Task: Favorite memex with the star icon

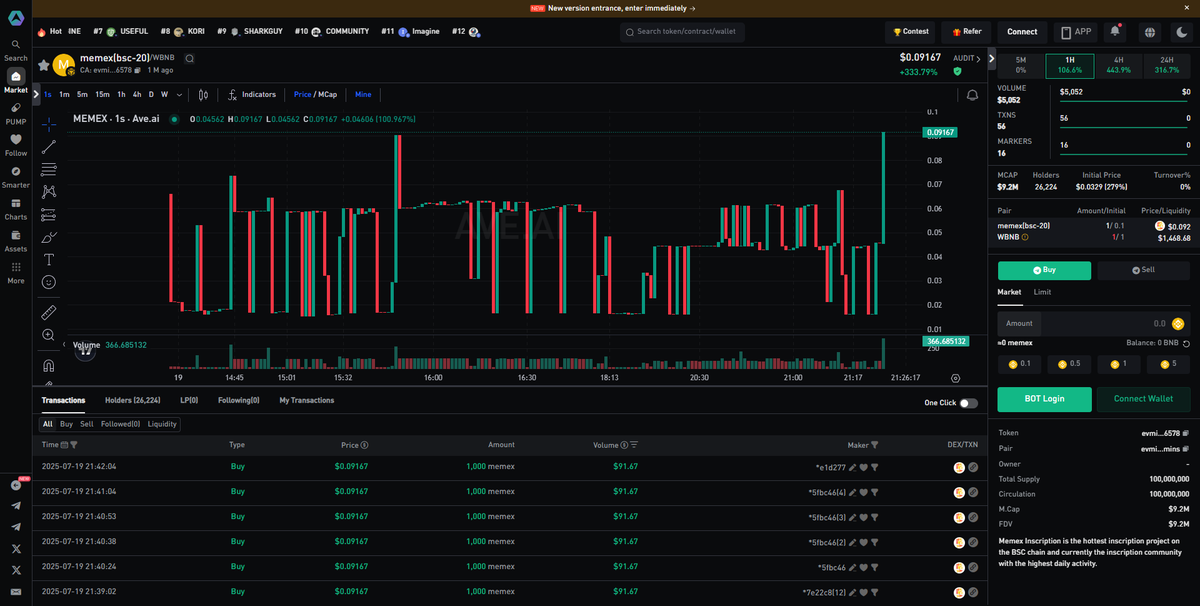Action: click(44, 65)
